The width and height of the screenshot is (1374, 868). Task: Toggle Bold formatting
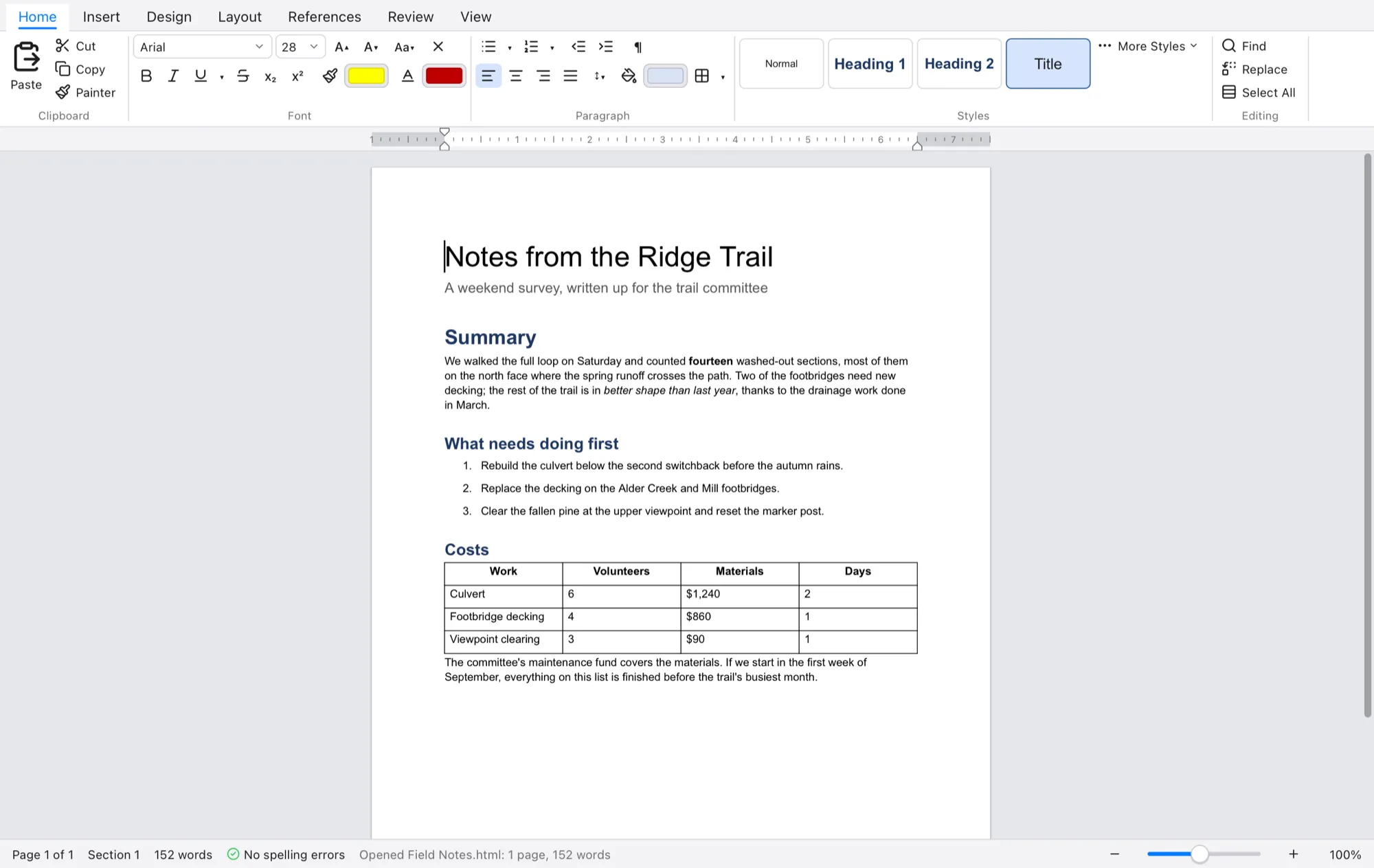[x=146, y=76]
